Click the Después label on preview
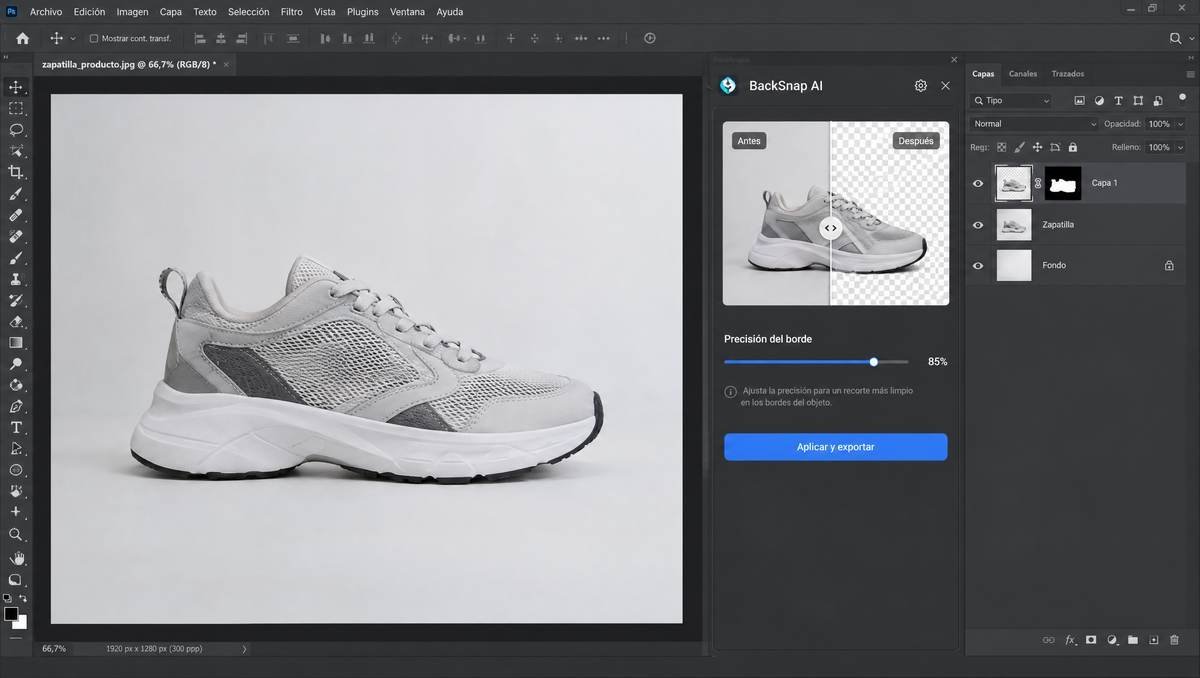The height and width of the screenshot is (678, 1200). pyautogui.click(x=916, y=141)
